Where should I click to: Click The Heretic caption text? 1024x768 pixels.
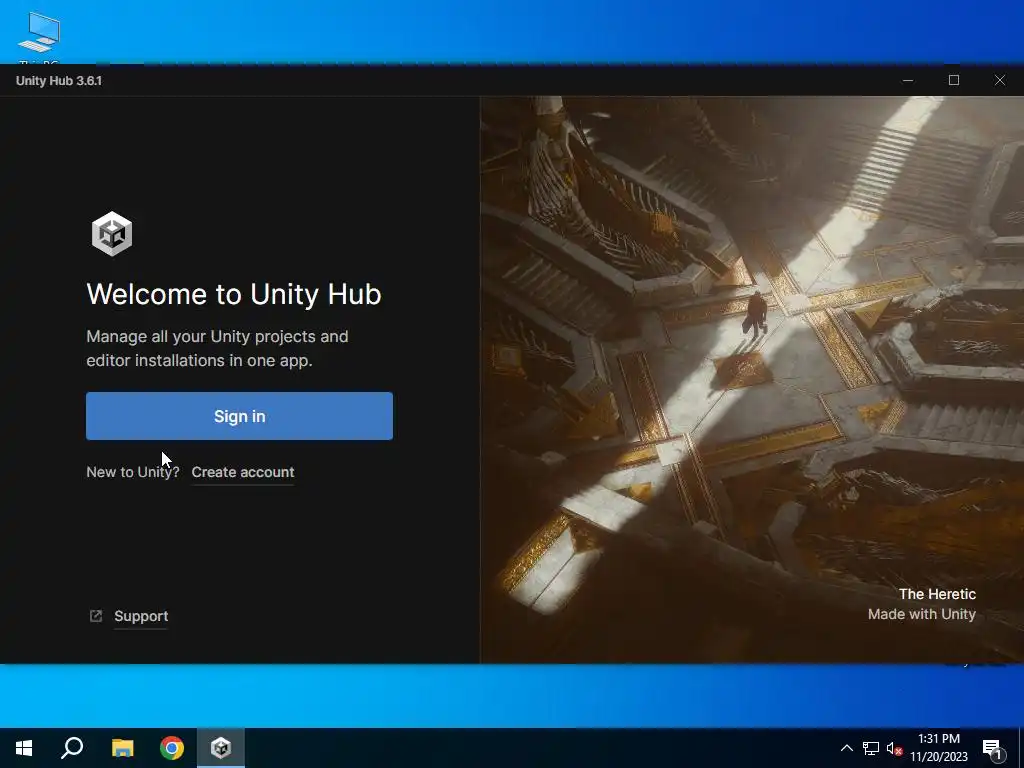click(x=937, y=594)
